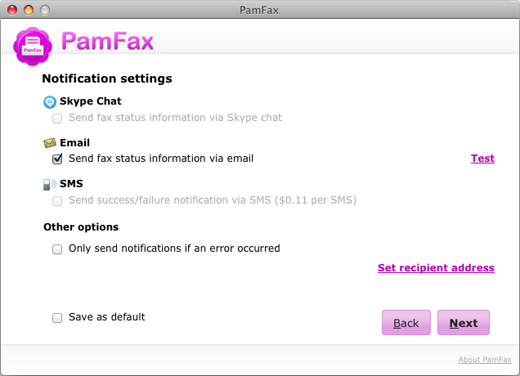
Task: Click the PamFax flower logo icon
Action: (32, 46)
